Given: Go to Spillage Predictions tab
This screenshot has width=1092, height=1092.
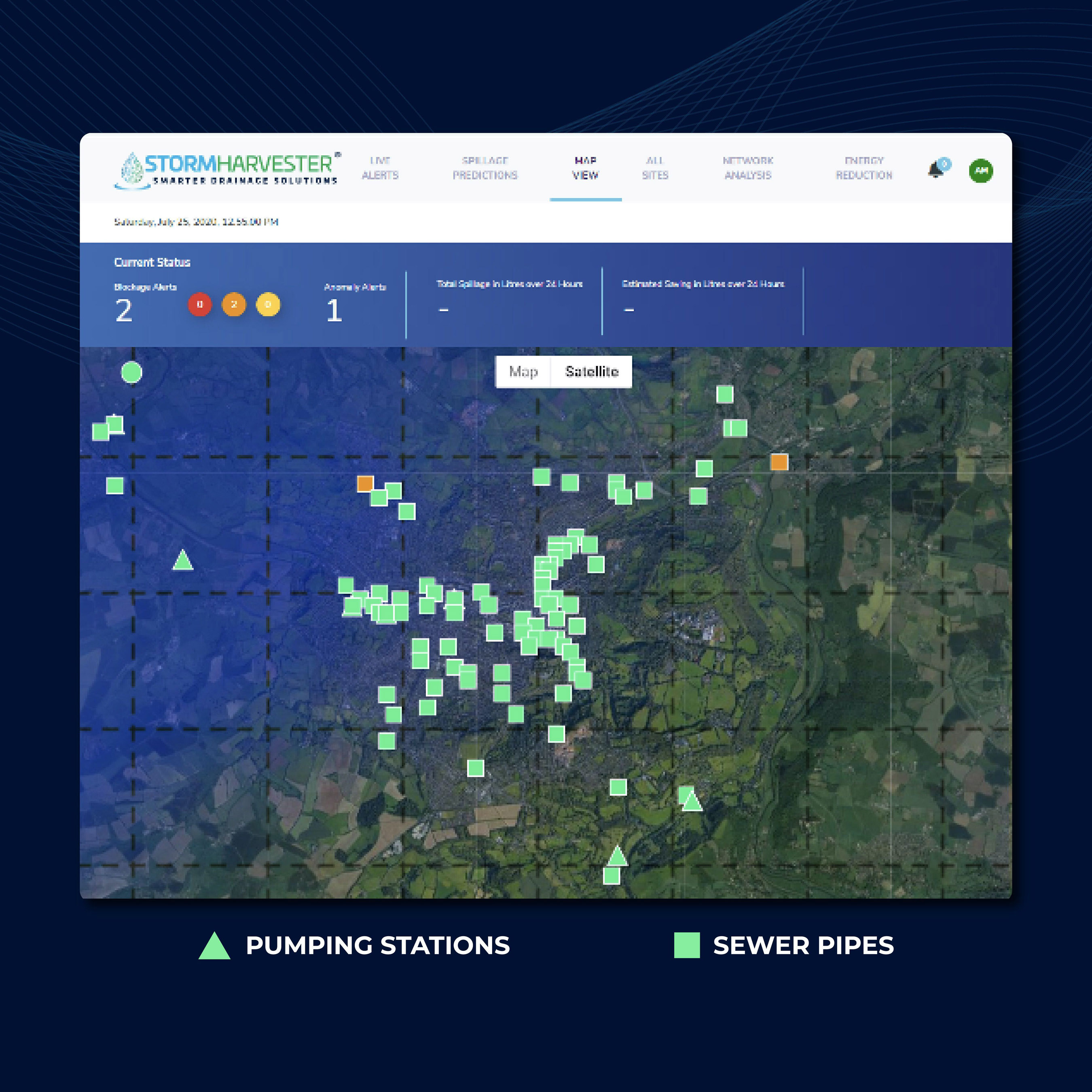Looking at the screenshot, I should click(x=485, y=168).
